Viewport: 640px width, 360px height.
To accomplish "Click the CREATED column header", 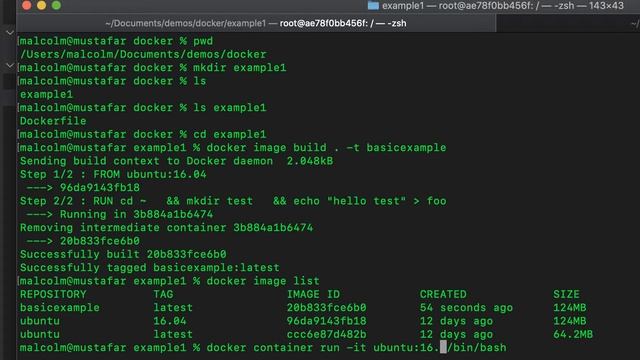I will [x=443, y=294].
